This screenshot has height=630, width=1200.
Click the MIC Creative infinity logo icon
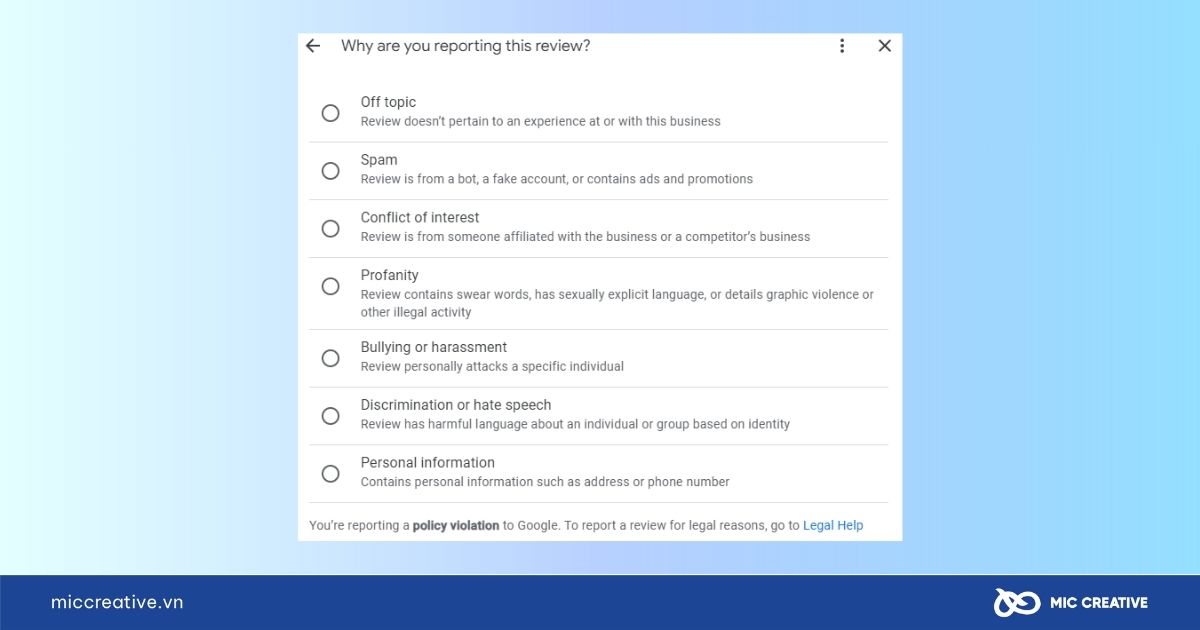[1016, 602]
